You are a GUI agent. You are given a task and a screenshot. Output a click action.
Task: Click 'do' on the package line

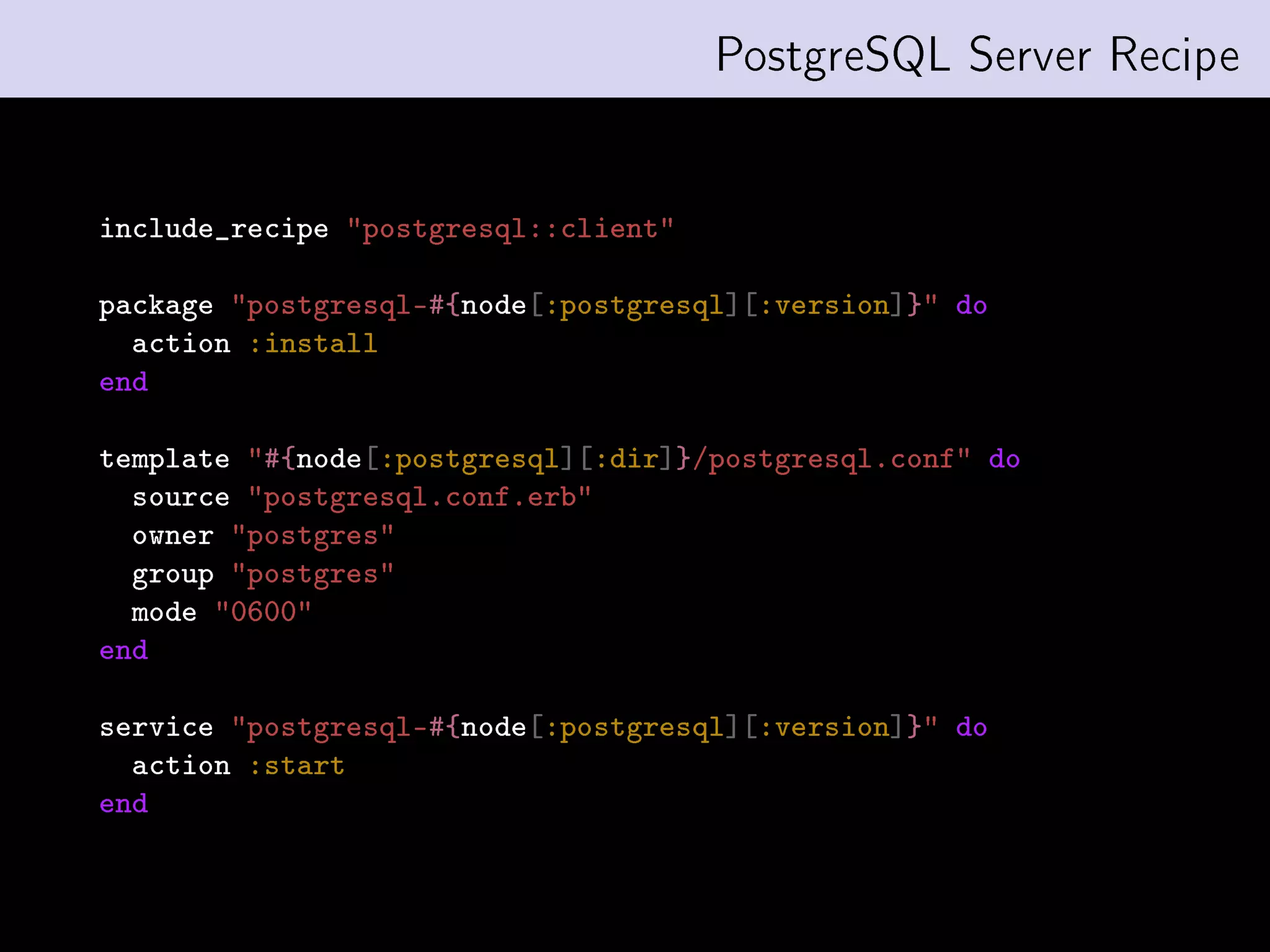click(x=972, y=306)
